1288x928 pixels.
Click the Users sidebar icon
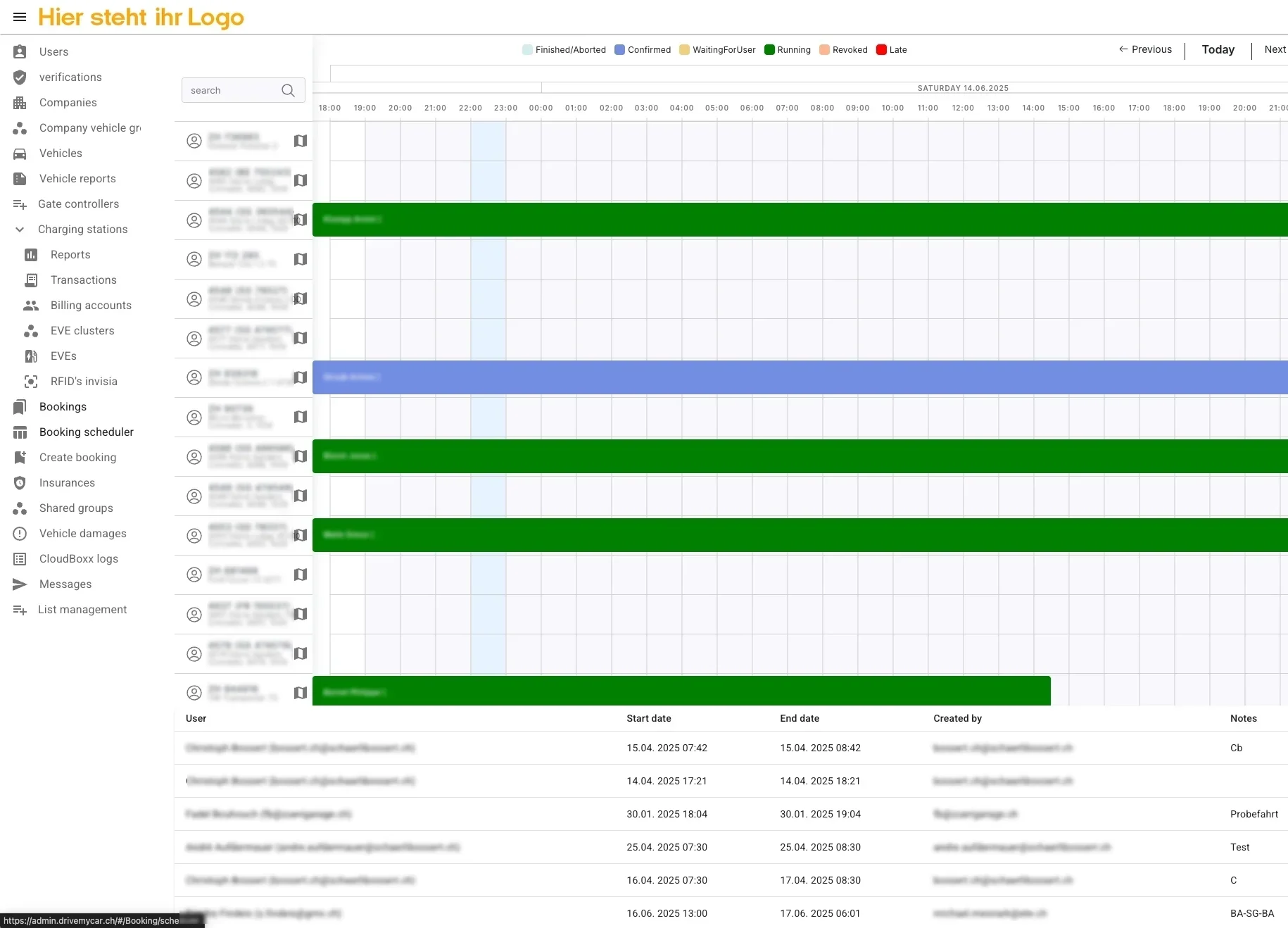click(x=20, y=51)
